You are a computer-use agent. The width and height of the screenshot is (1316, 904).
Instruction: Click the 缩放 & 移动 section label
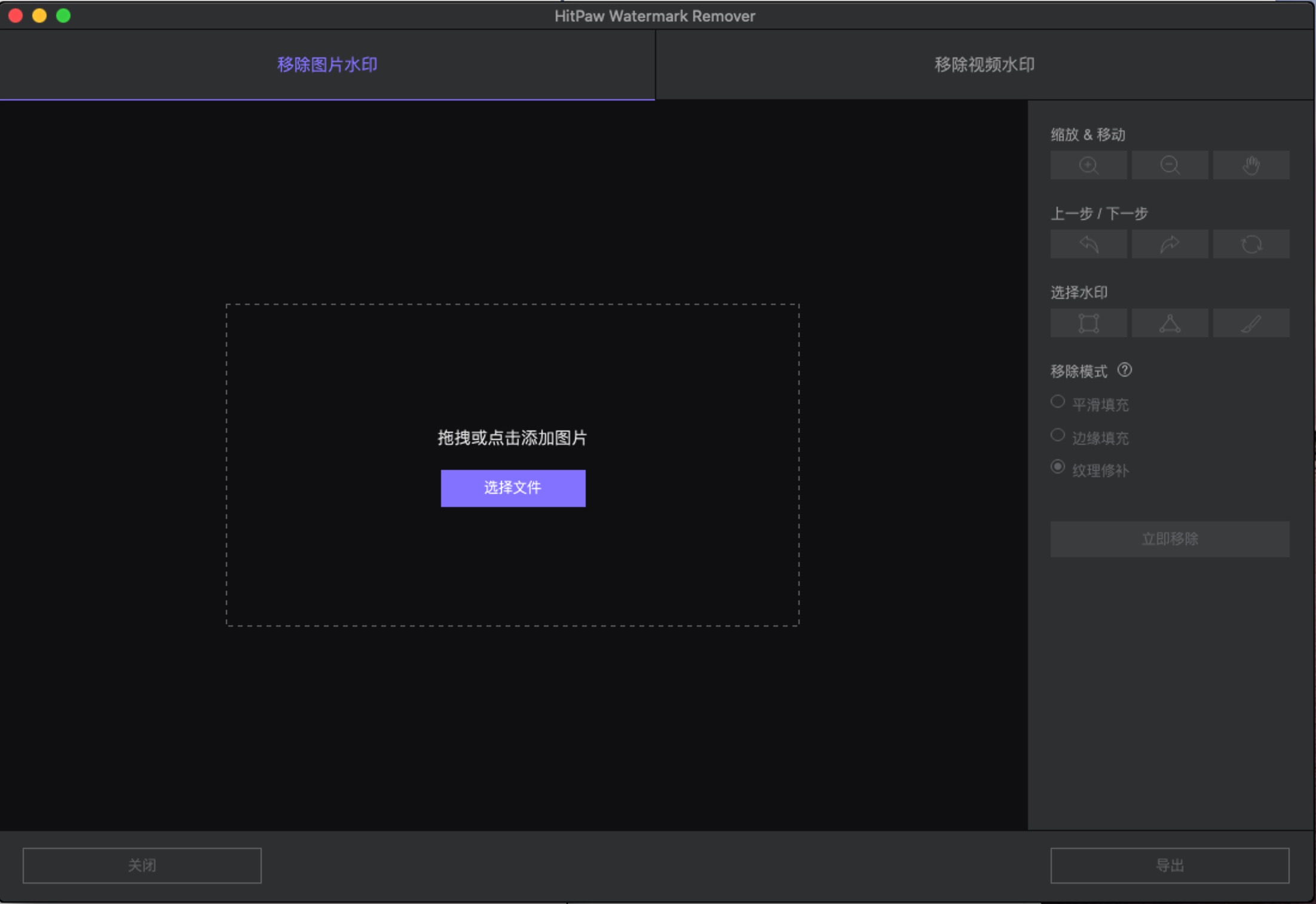tap(1088, 135)
